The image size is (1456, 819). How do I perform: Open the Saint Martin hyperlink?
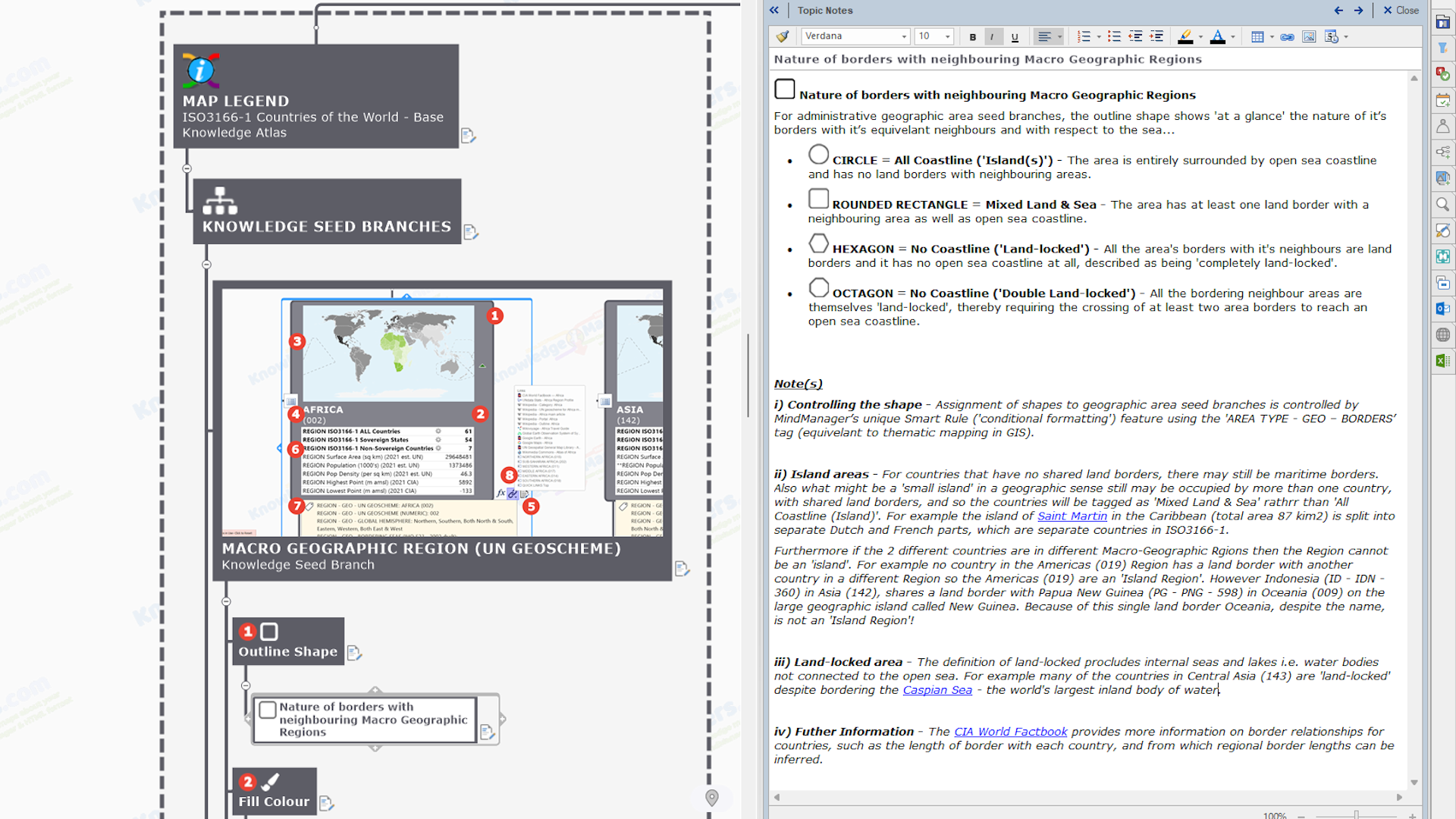(x=1072, y=516)
